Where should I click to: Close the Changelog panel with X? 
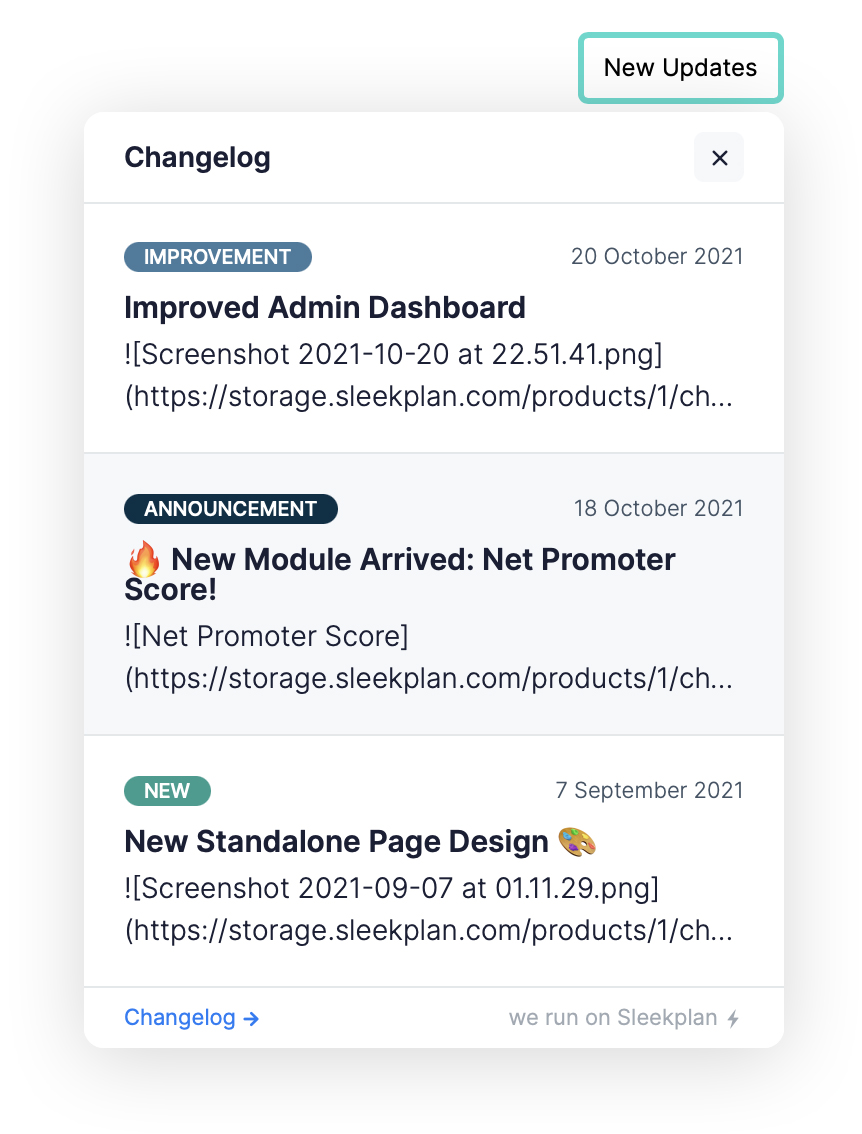tap(719, 158)
